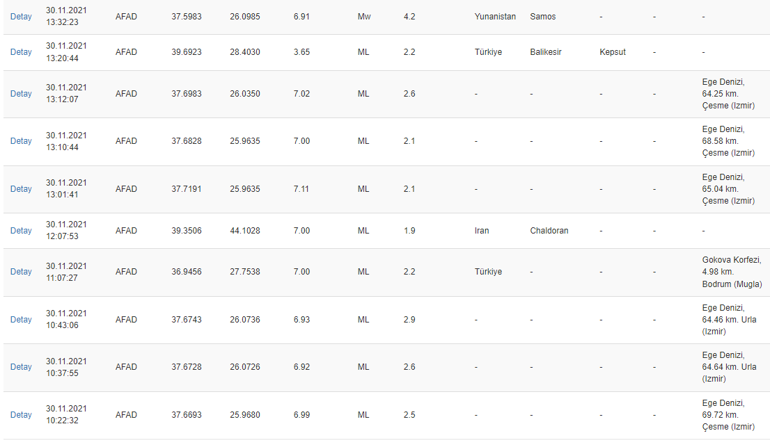View Detay of Gokova Korfezi Bodrum event
This screenshot has height=440, width=770.
pyautogui.click(x=21, y=272)
